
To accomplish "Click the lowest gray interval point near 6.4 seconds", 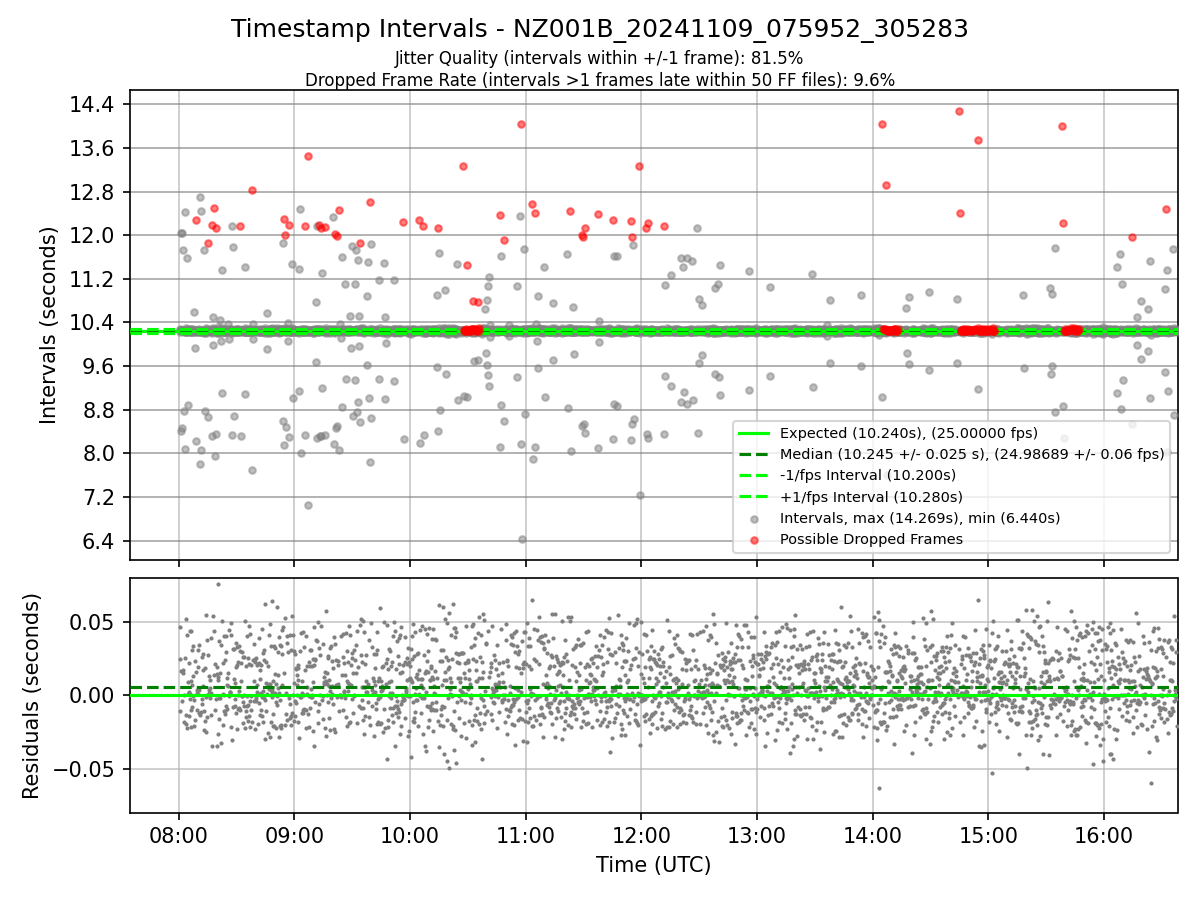I will tap(522, 539).
